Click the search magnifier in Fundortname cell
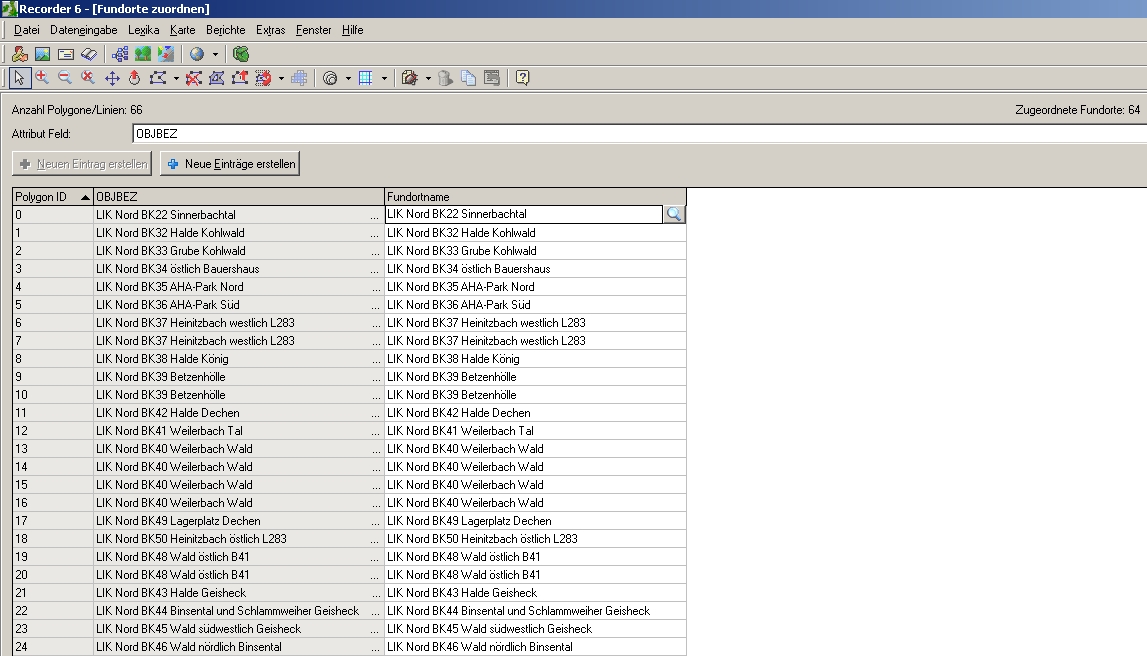1147x656 pixels. click(x=674, y=214)
